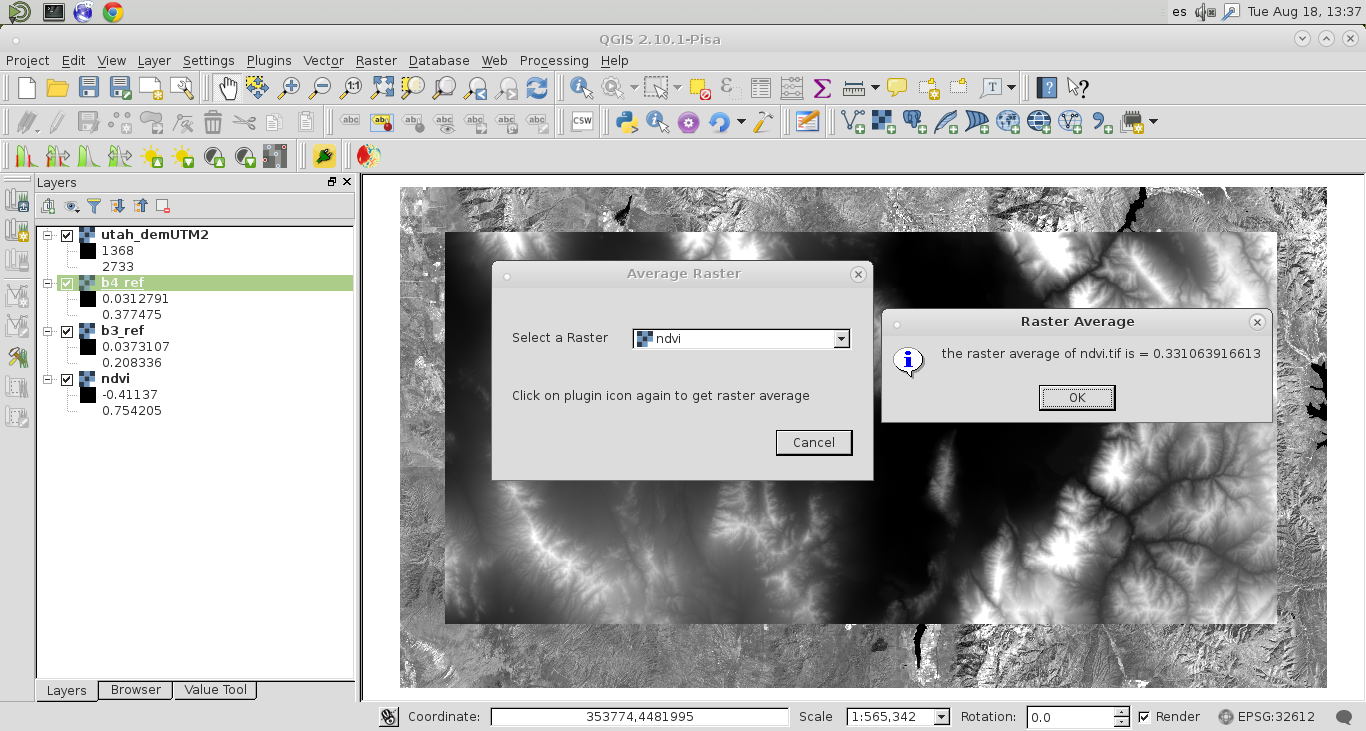The height and width of the screenshot is (731, 1366).
Task: Click Cancel in Average Raster dialog
Action: (814, 443)
